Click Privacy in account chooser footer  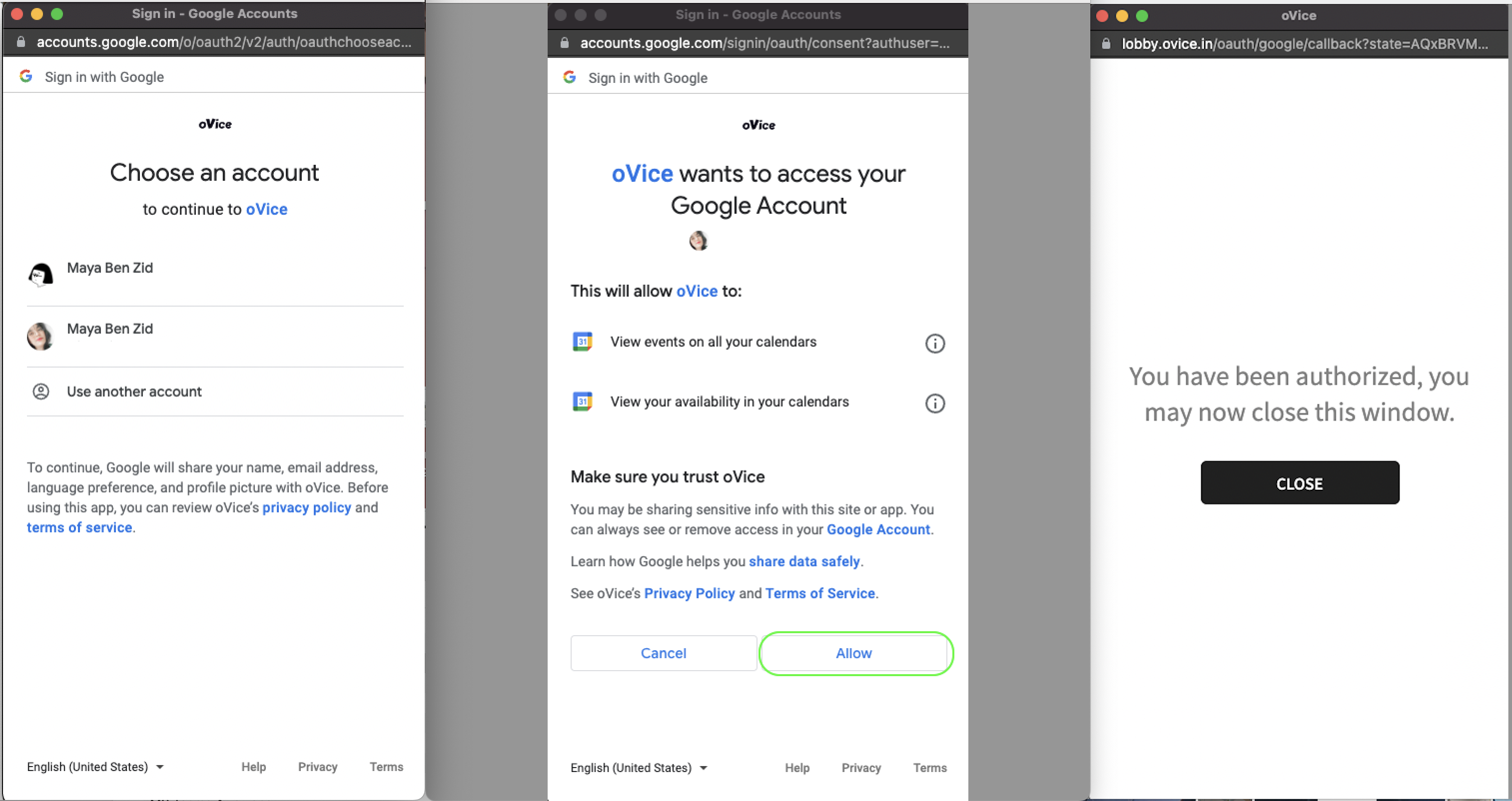click(x=318, y=767)
